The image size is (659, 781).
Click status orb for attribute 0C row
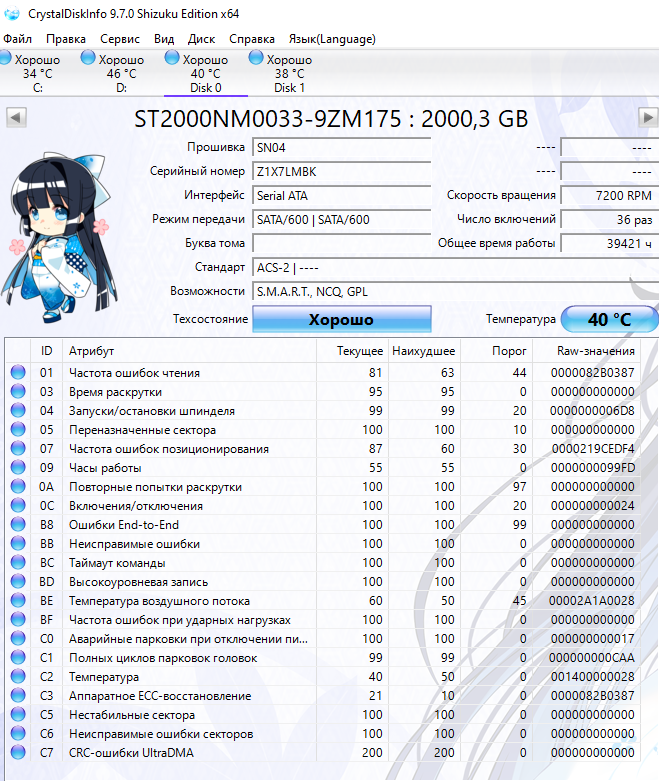coord(18,506)
